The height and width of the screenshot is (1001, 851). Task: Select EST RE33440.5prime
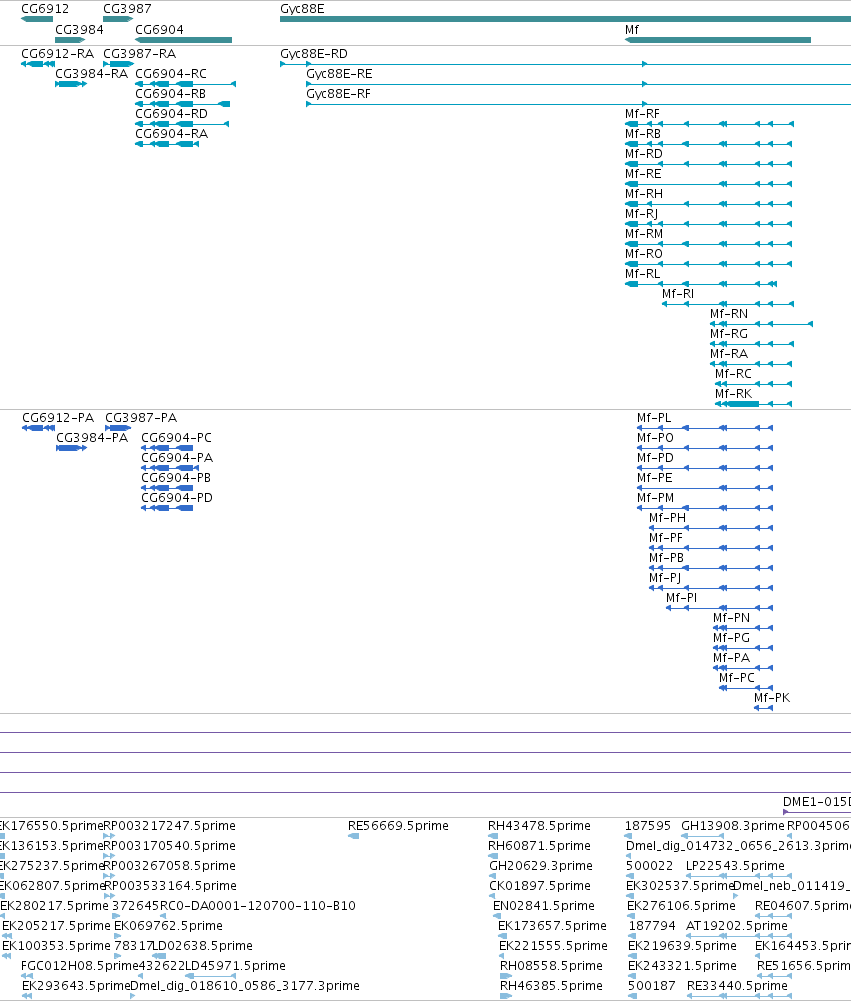pyautogui.click(x=737, y=986)
